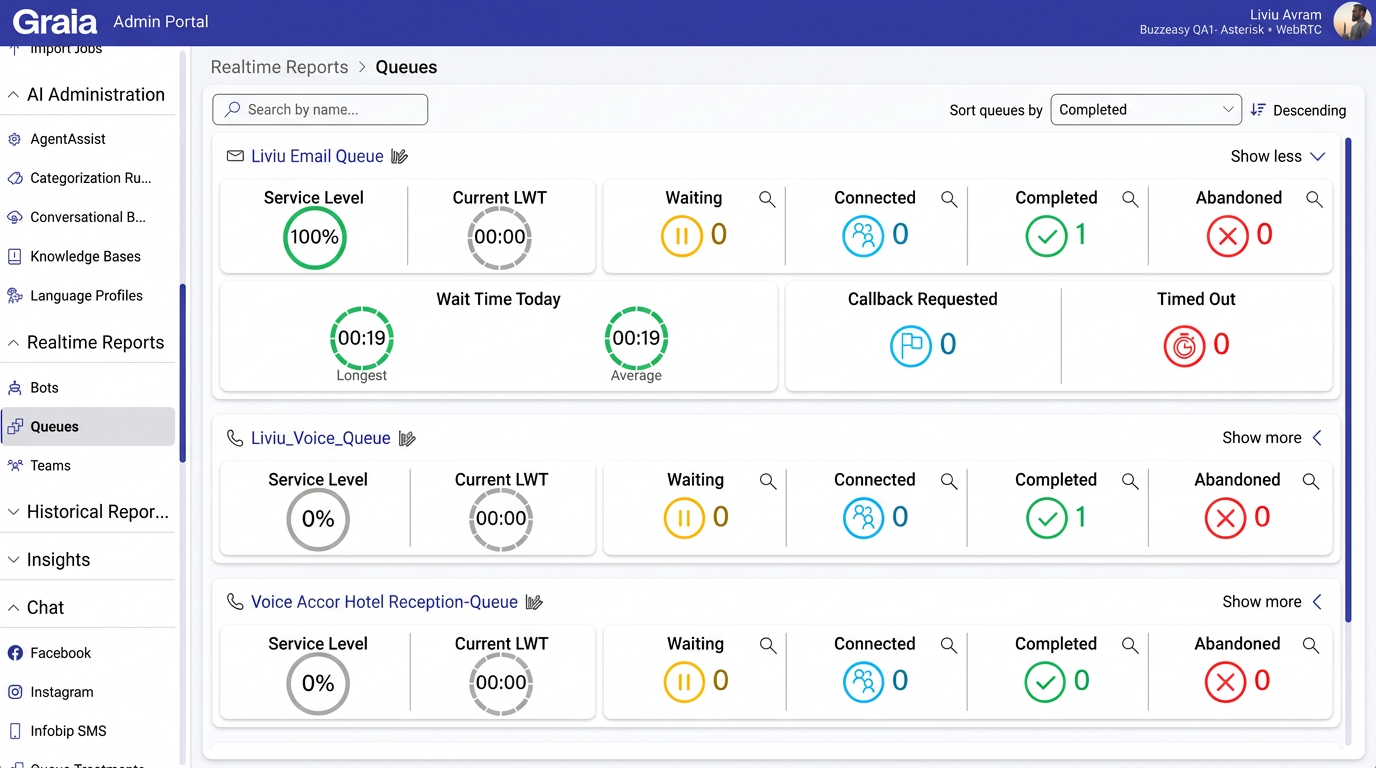Collapse the AI Administration section
Screen dimensions: 1376x768
(88, 95)
